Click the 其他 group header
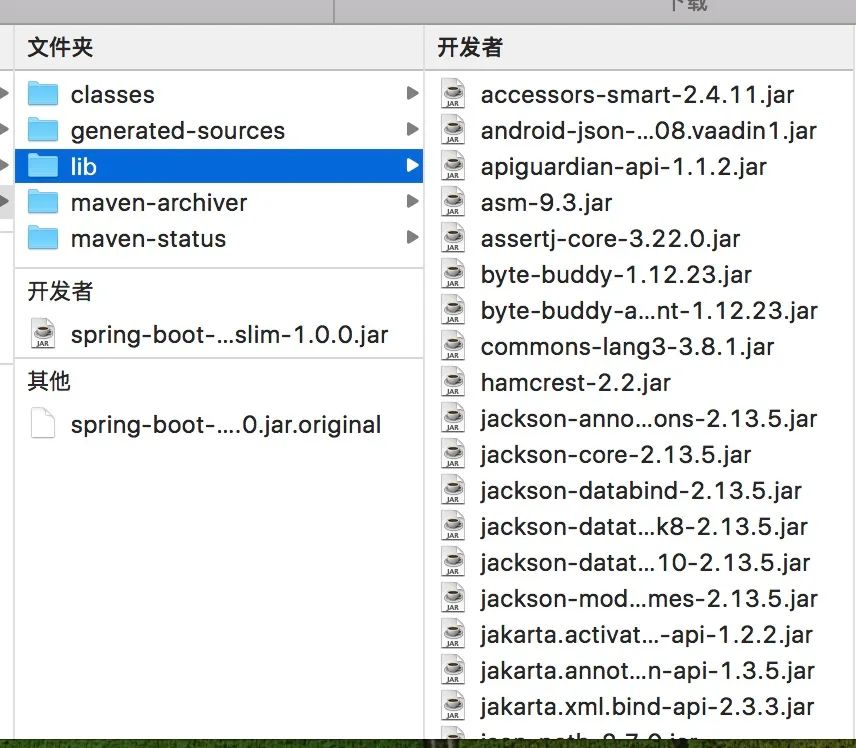The image size is (856, 748). pyautogui.click(x=49, y=381)
